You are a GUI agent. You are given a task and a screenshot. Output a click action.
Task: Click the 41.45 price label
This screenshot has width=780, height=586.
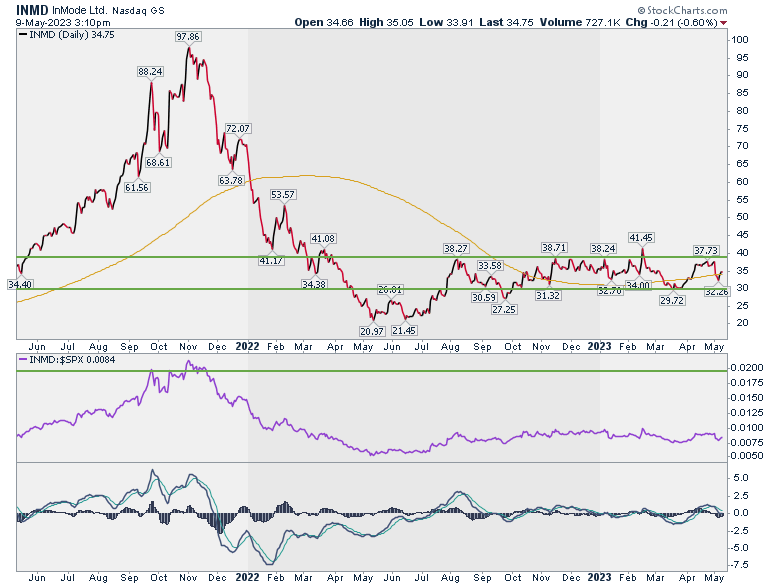coord(641,238)
